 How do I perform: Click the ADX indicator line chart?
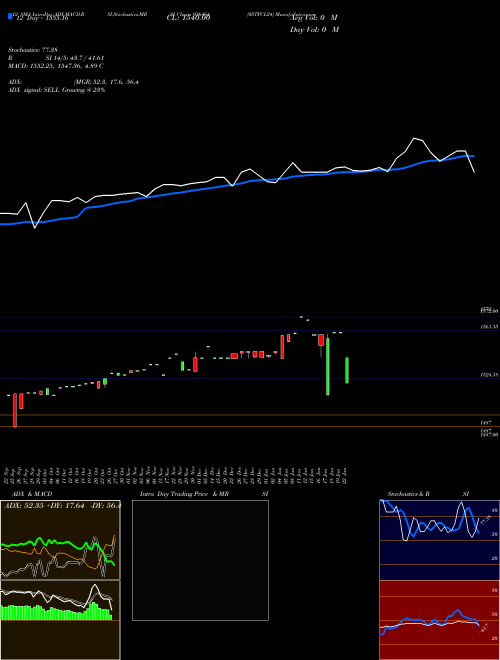coord(60,540)
